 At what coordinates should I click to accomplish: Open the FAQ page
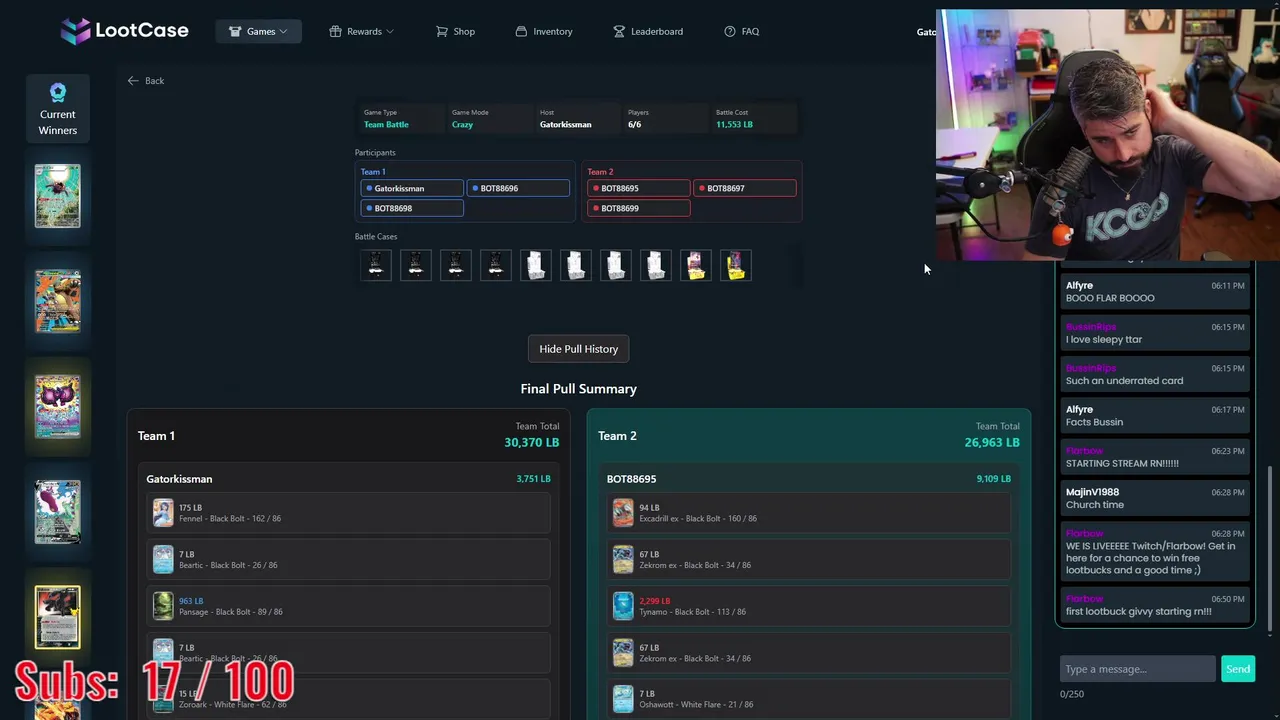[742, 31]
